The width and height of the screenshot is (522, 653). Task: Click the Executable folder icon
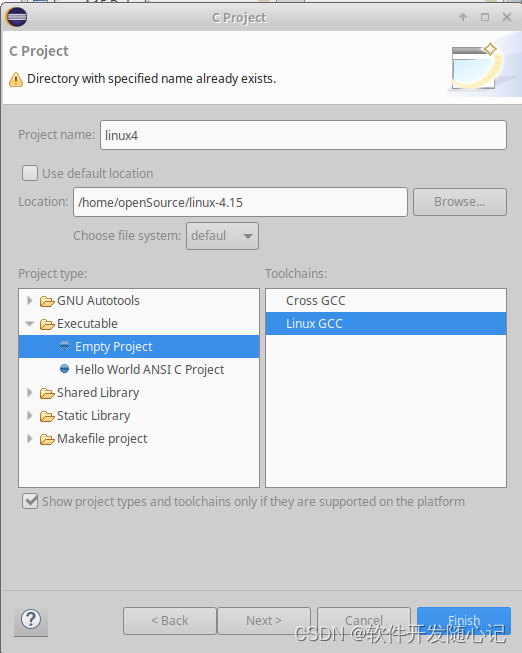coord(47,324)
